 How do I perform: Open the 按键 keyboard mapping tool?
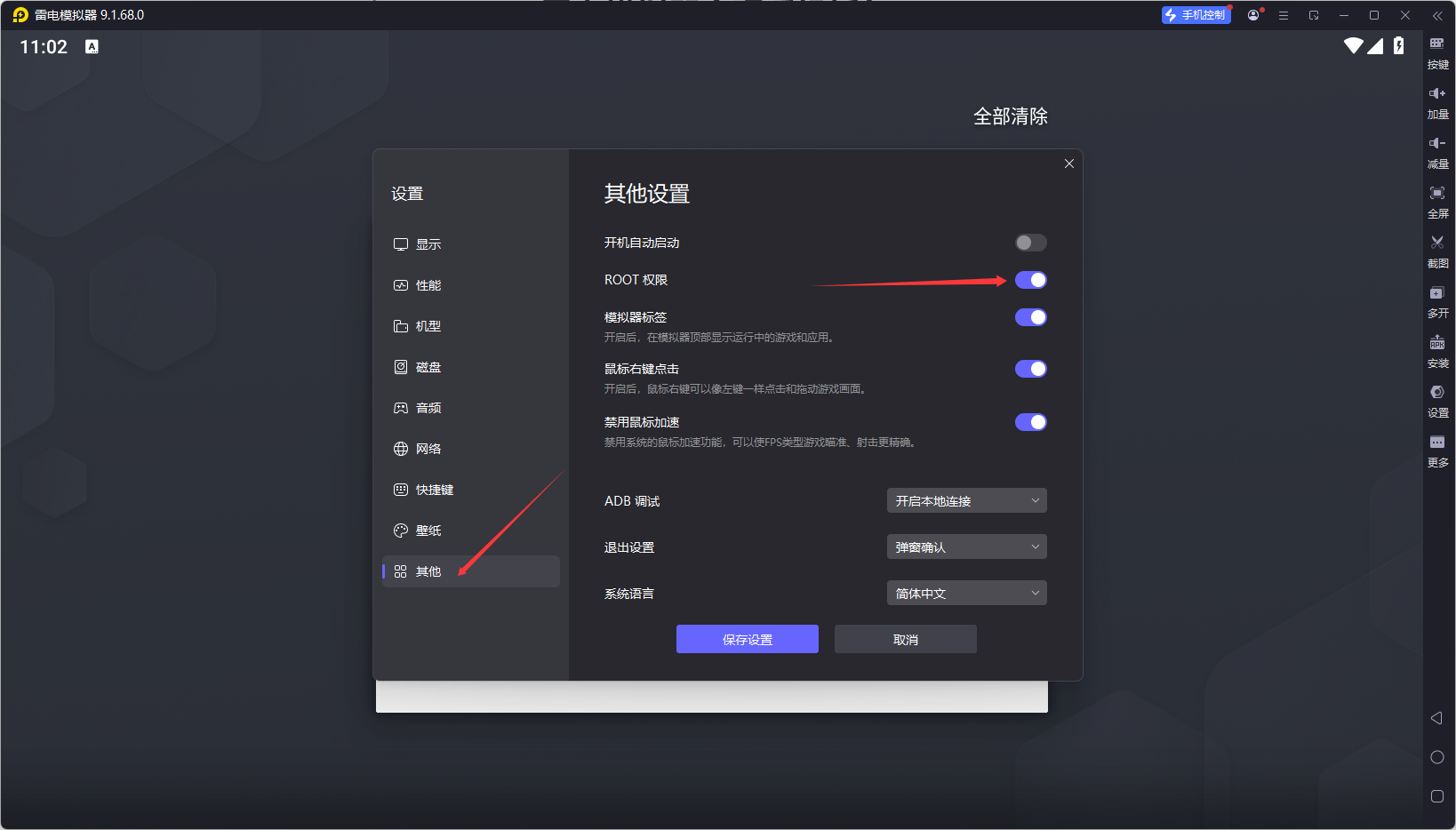click(x=1437, y=52)
